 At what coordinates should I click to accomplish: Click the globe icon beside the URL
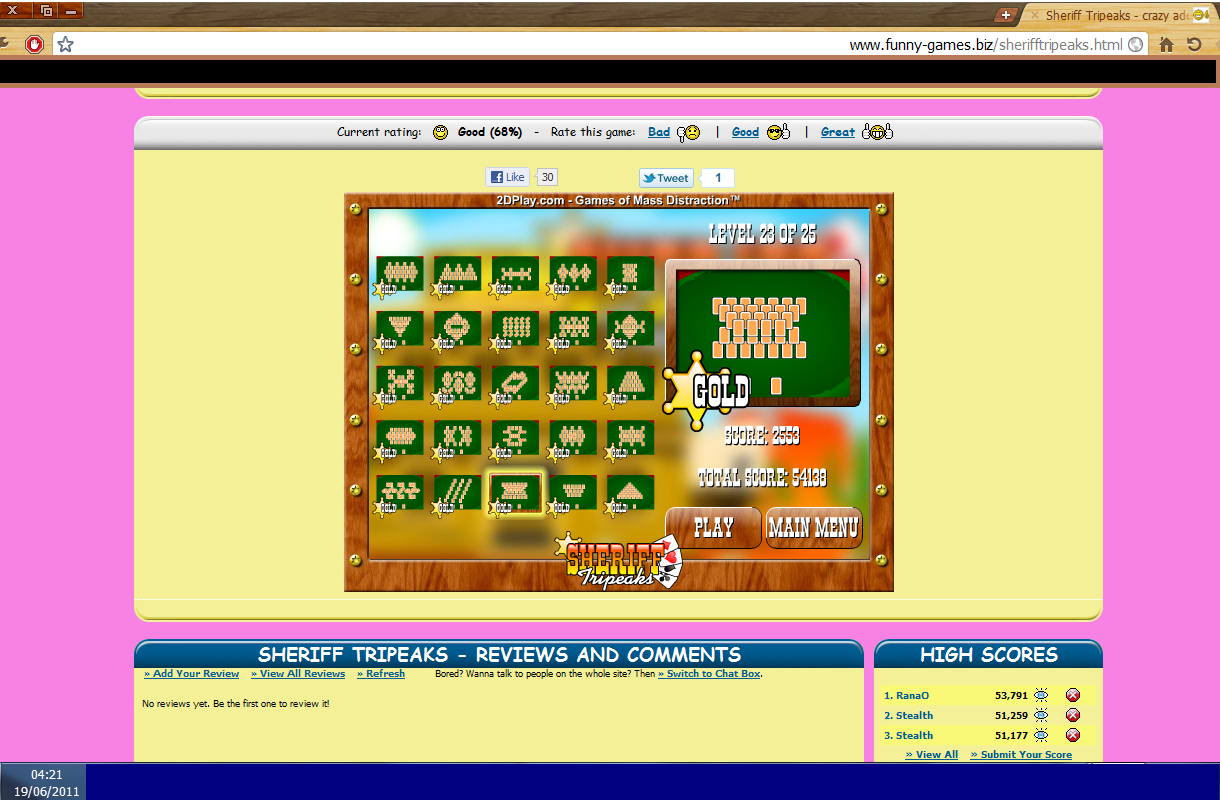(x=1135, y=44)
